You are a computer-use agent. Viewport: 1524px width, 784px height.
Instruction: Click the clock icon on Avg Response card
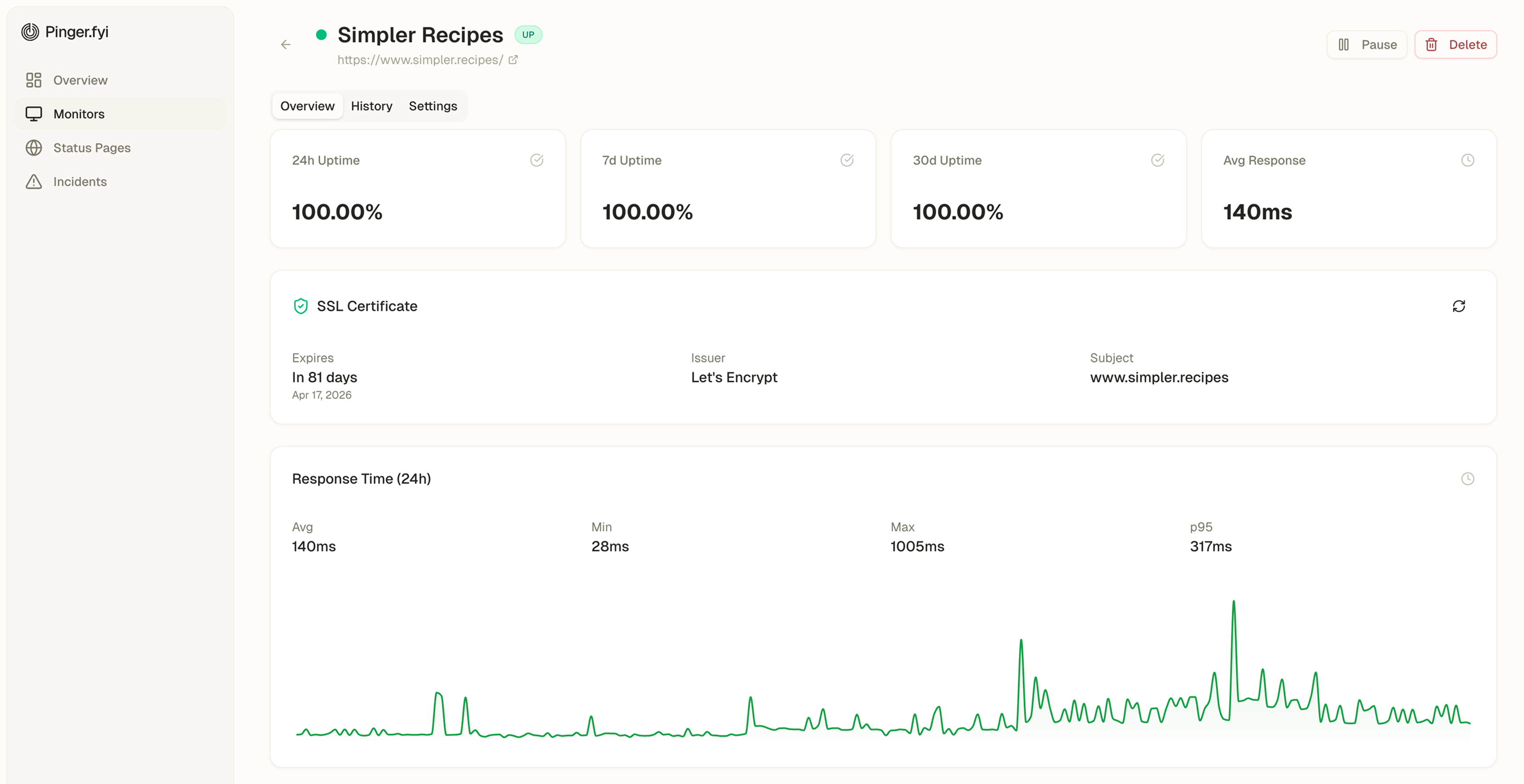click(x=1468, y=160)
